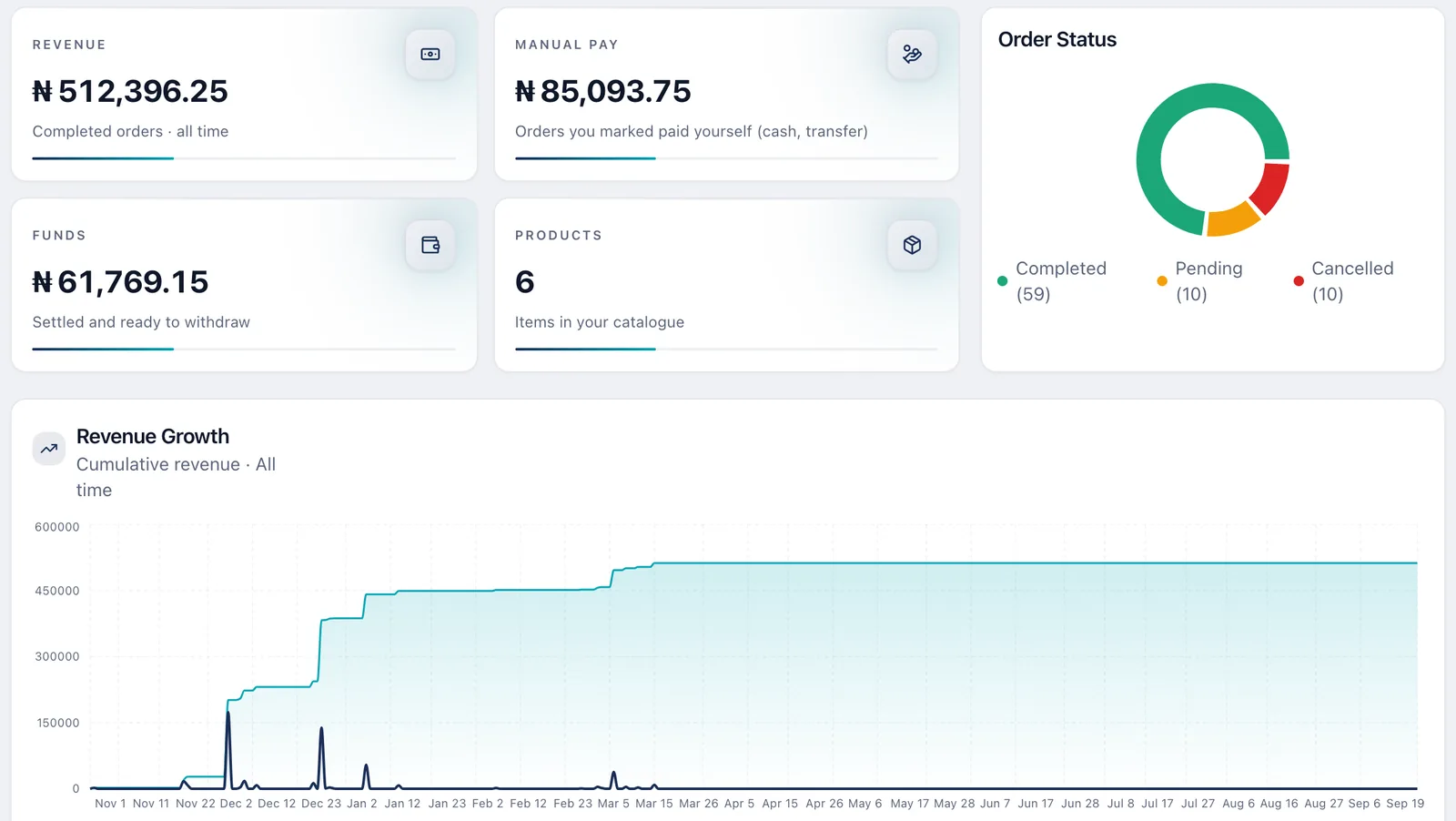
Task: Click the 600000 y-axis label
Action: tap(57, 527)
